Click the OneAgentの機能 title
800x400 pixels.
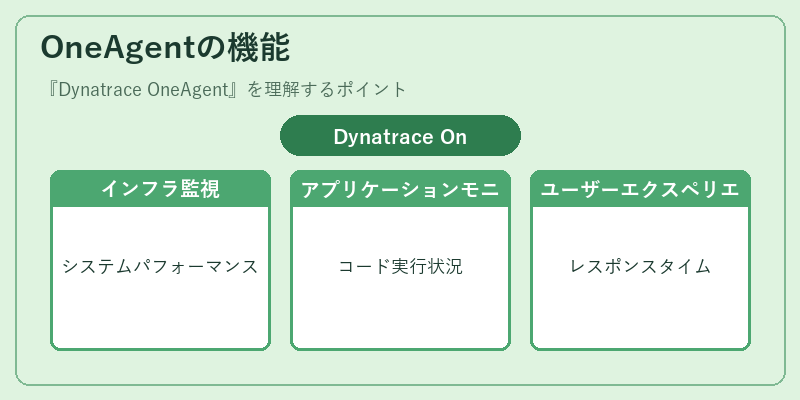click(x=165, y=48)
